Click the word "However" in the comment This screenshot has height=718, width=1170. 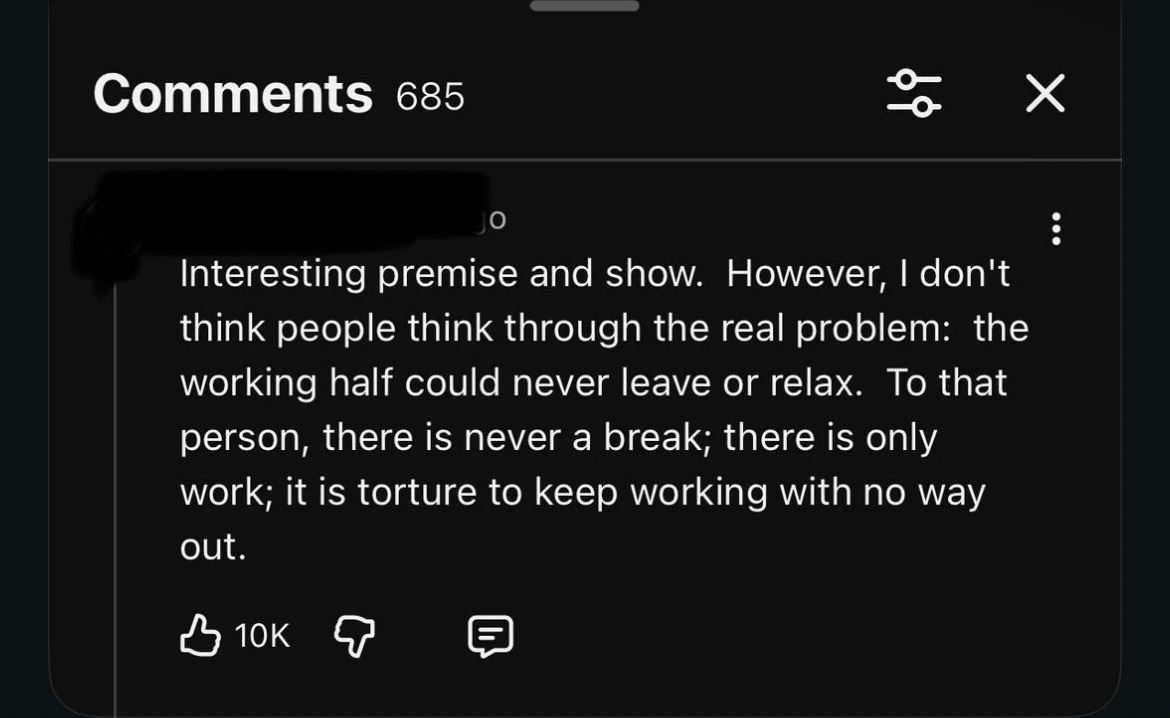click(803, 273)
